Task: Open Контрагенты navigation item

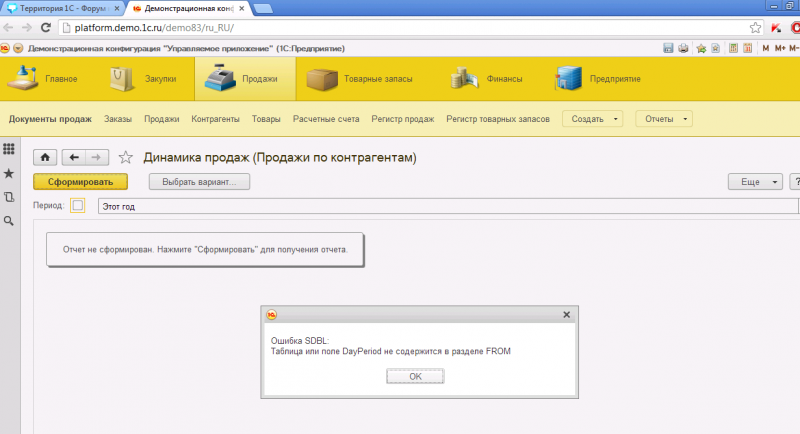Action: click(x=215, y=119)
